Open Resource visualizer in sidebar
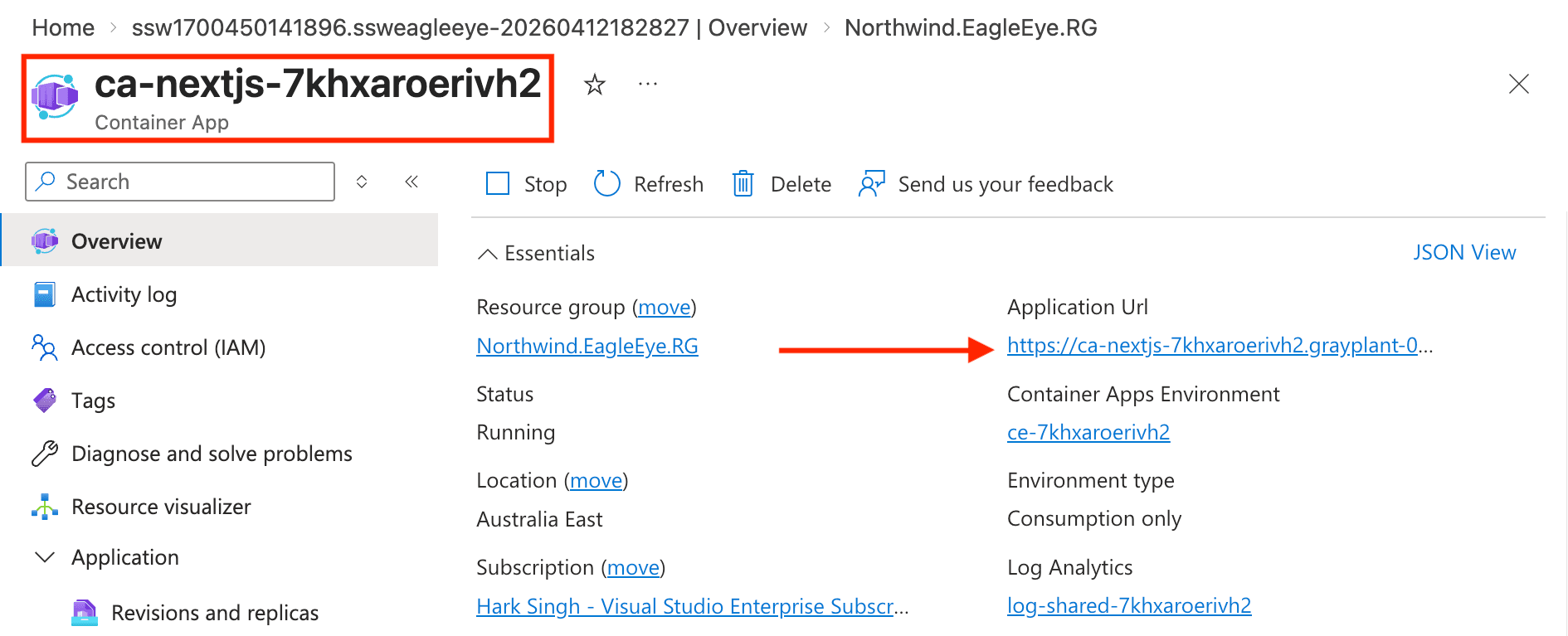This screenshot has height=636, width=1568. (161, 507)
